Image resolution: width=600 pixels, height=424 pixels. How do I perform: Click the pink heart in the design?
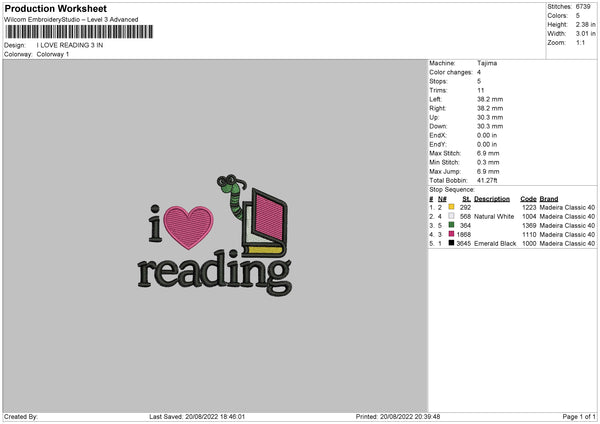188,227
